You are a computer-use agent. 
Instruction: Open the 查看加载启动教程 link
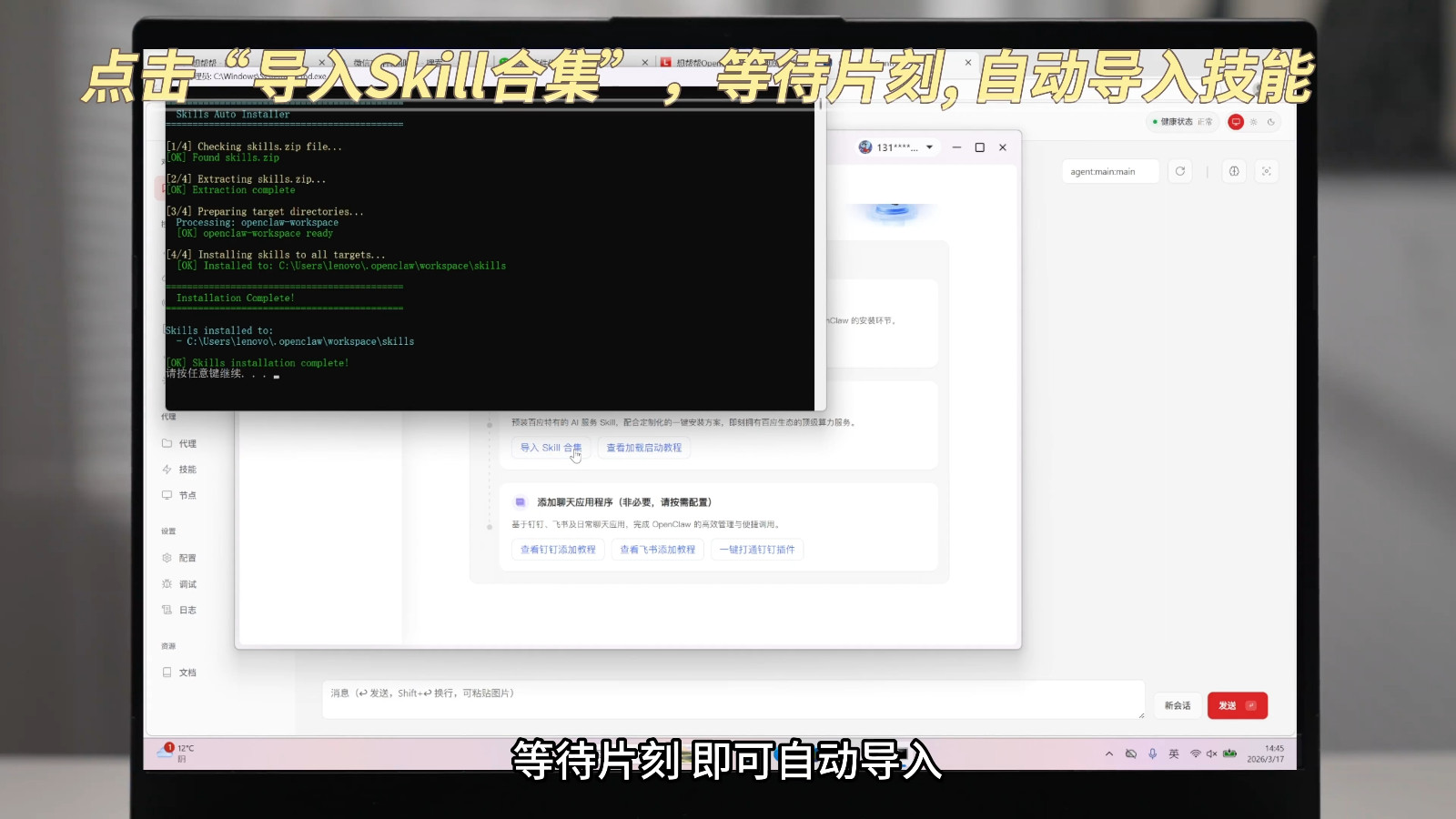(643, 448)
